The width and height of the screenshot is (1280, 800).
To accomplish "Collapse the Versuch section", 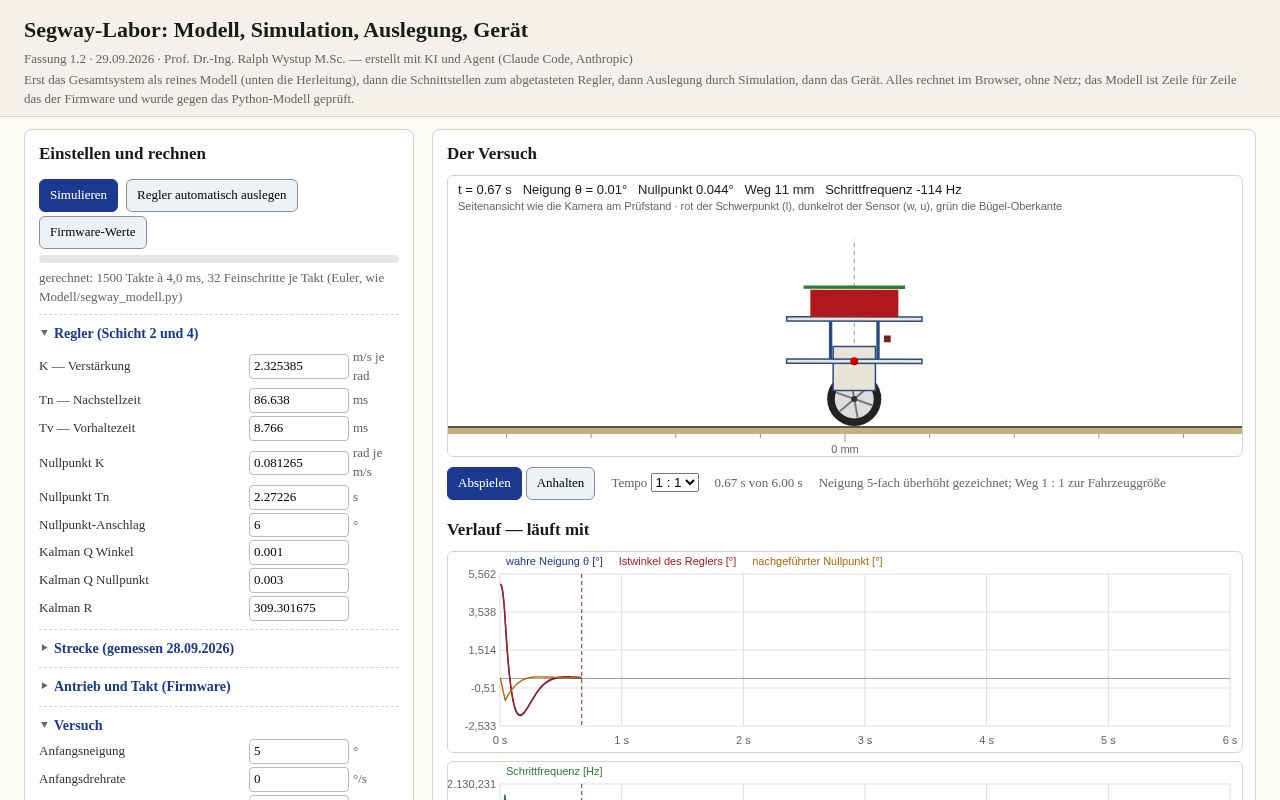I will tap(78, 726).
